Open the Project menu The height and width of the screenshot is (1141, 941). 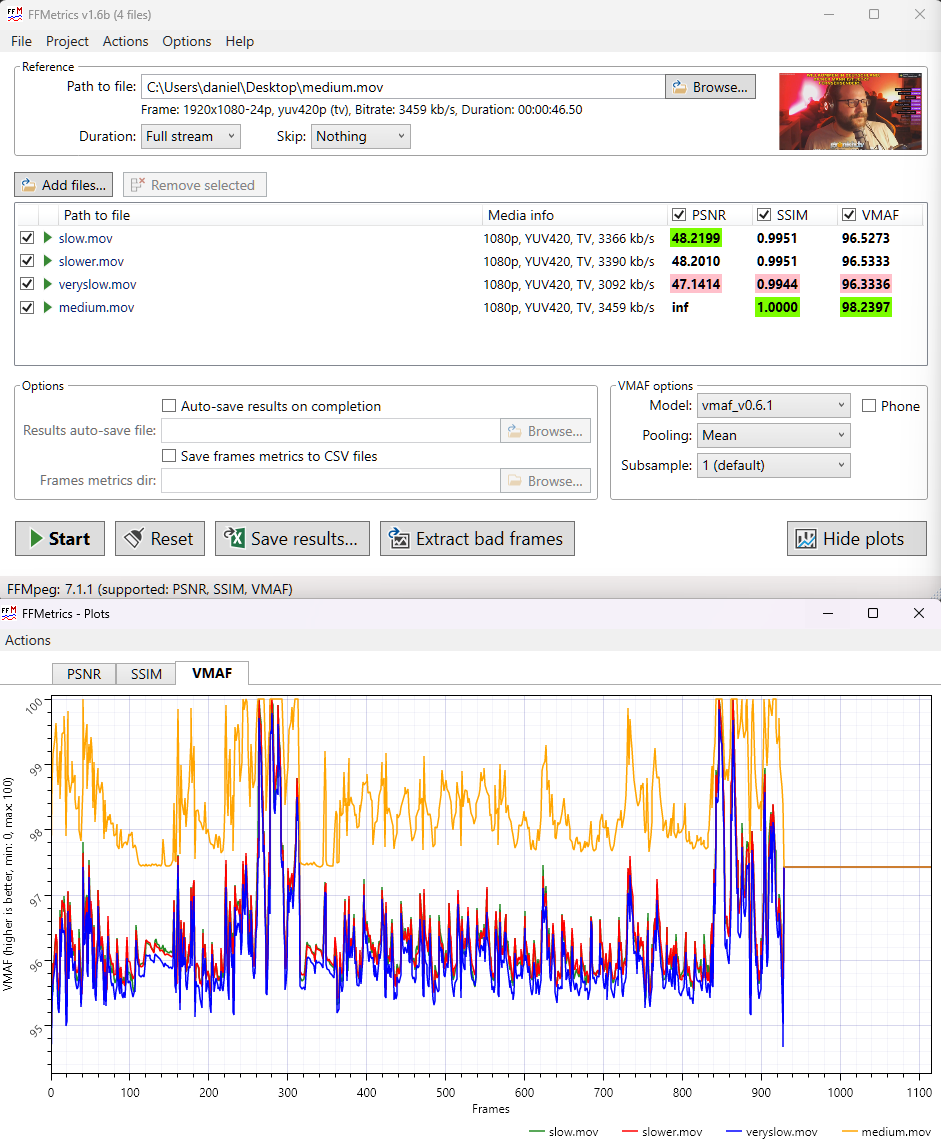67,41
